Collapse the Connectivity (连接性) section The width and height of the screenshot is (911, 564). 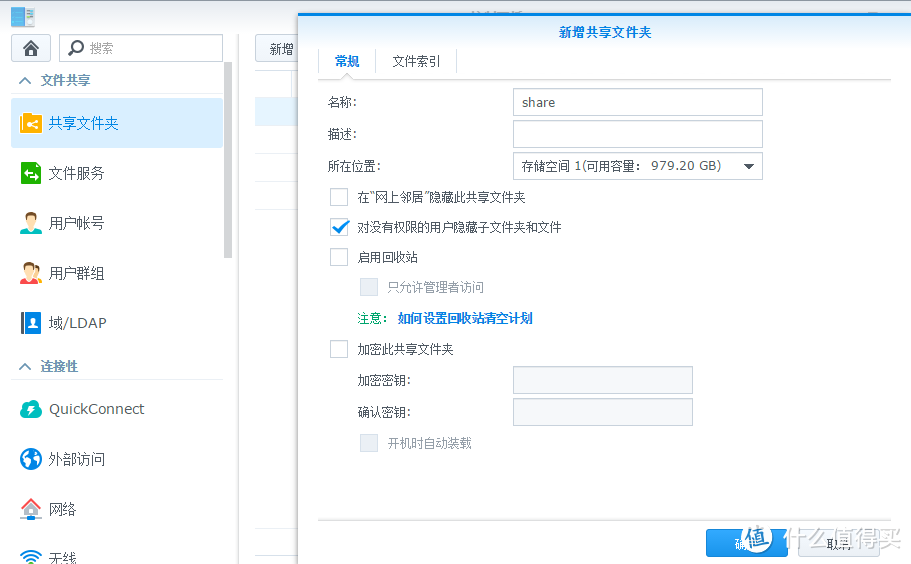point(25,367)
